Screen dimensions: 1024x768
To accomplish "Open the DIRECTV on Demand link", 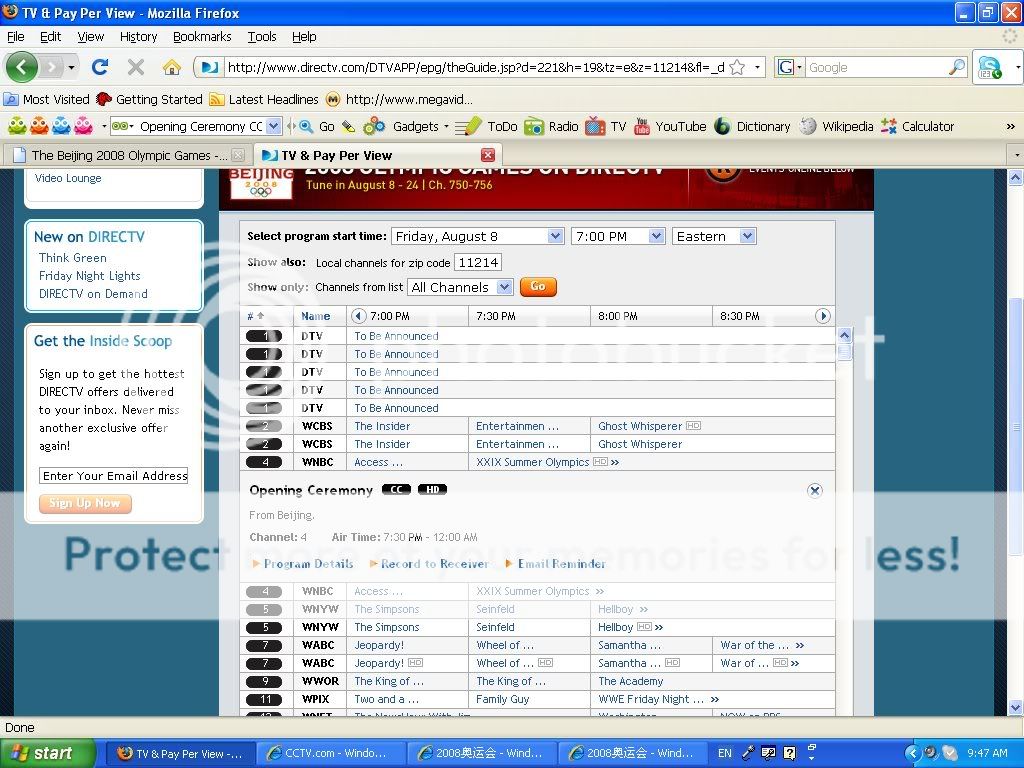I will tap(93, 294).
